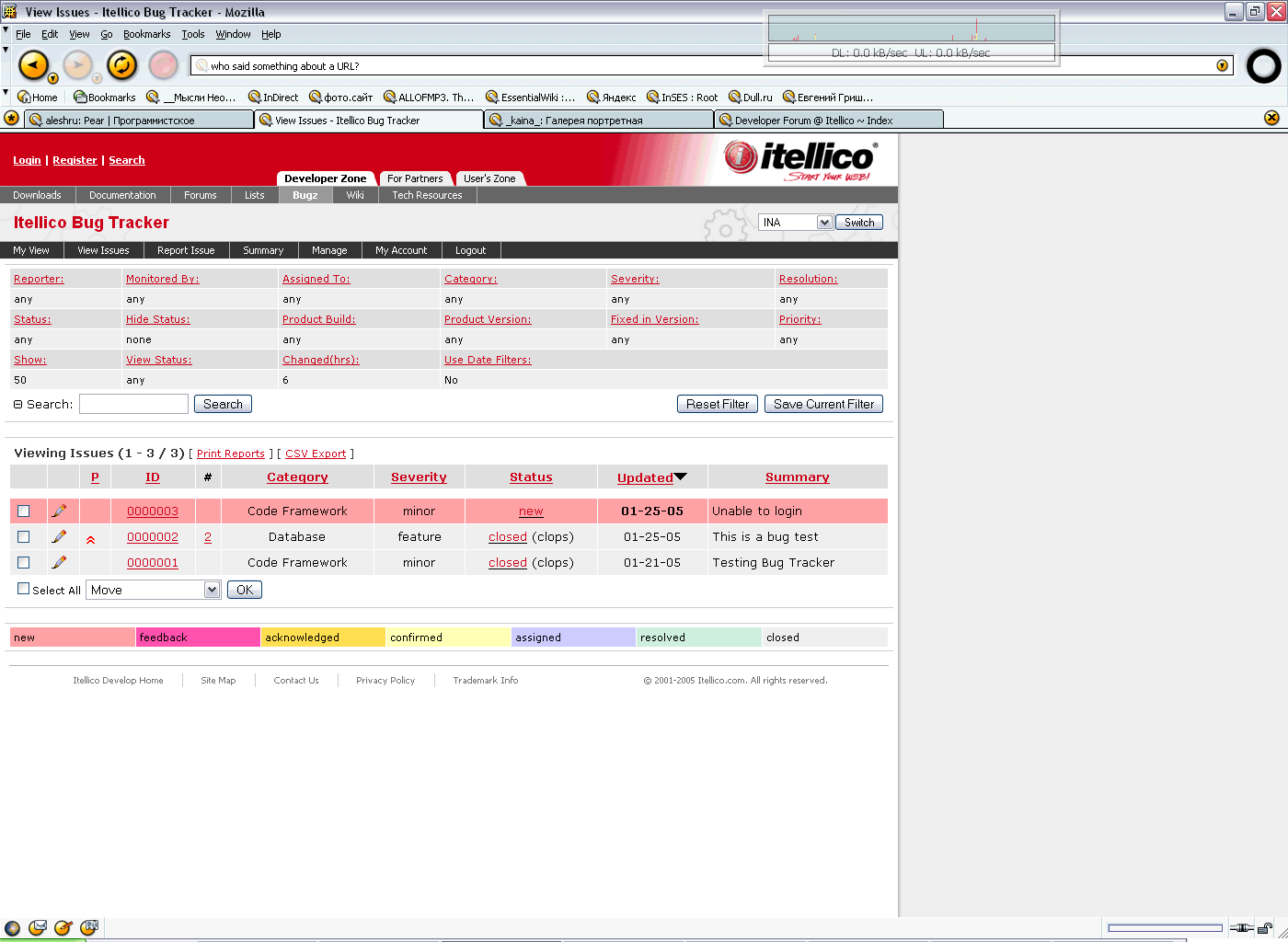The image size is (1288, 942).
Task: Open the Bookmarks folder in toolbar
Action: [105, 97]
